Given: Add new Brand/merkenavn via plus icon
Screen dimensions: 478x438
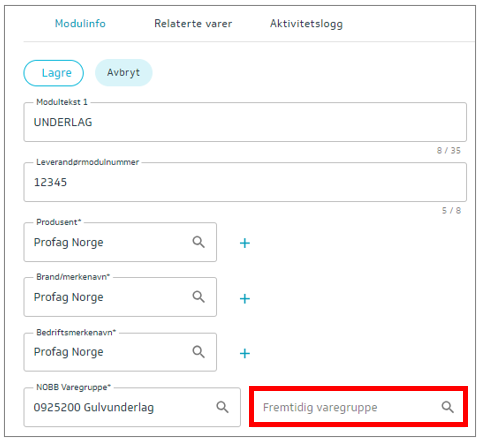Looking at the screenshot, I should [245, 298].
